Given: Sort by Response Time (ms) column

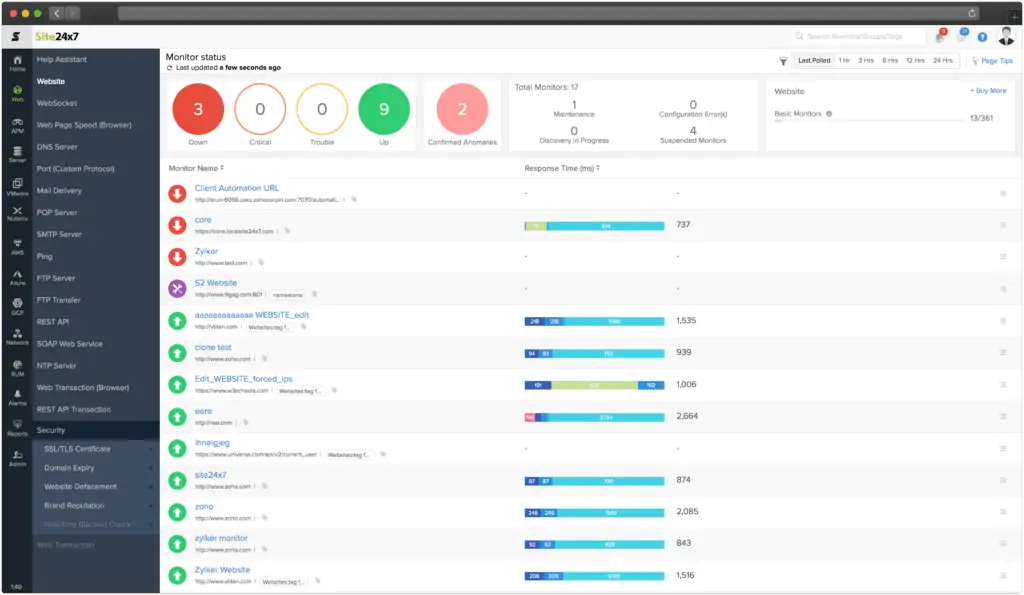Looking at the screenshot, I should (x=562, y=168).
